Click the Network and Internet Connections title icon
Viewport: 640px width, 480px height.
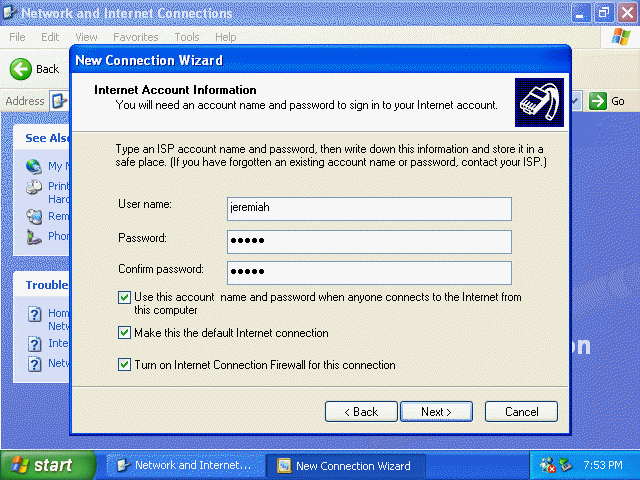[9, 13]
